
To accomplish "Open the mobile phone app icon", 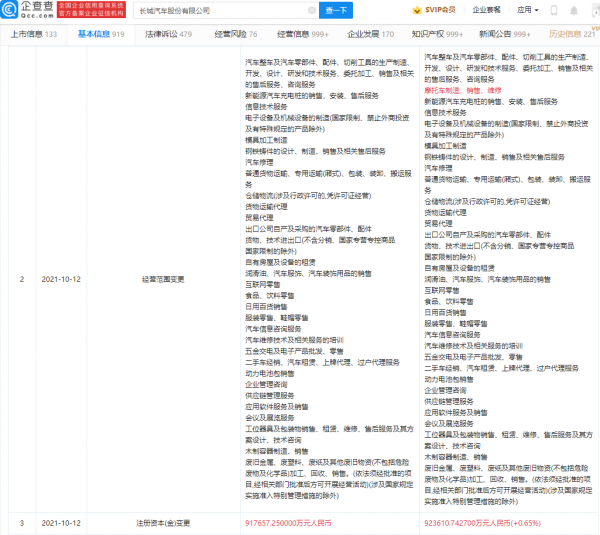I will (x=554, y=10).
